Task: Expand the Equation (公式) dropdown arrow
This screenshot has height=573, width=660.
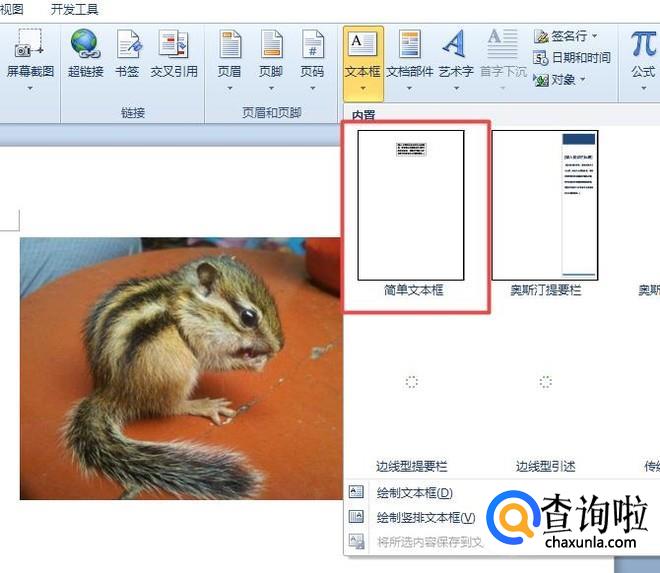Action: click(x=644, y=88)
